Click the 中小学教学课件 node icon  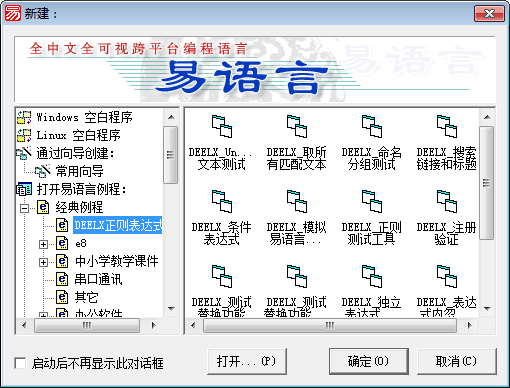click(x=62, y=261)
